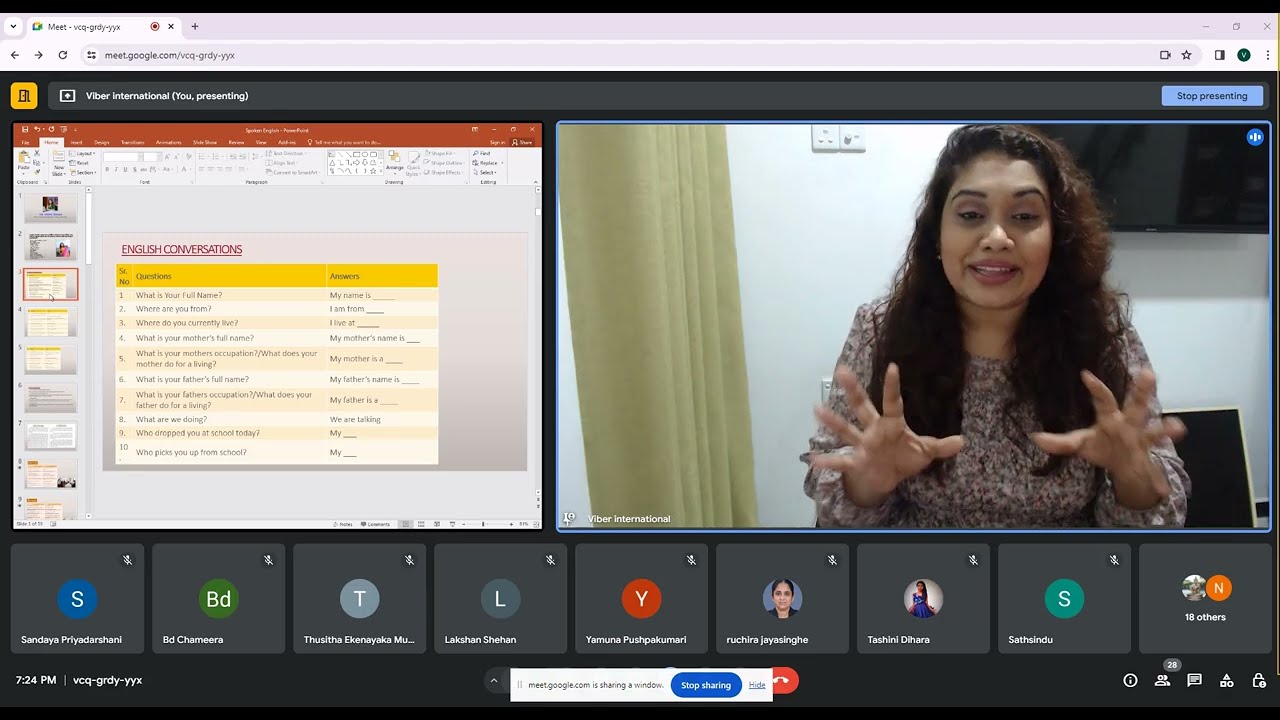Click Save icon in PowerPoint title bar
This screenshot has width=1280, height=720.
[x=25, y=129]
